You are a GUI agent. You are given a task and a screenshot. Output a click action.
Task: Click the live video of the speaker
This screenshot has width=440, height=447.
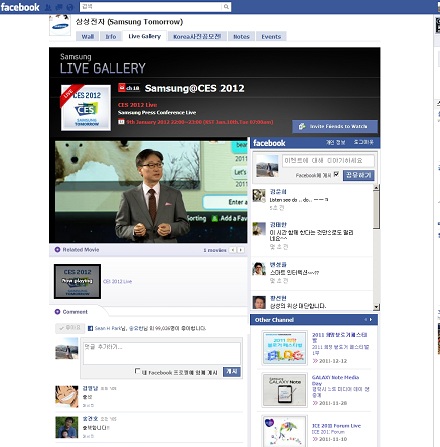[x=151, y=191]
